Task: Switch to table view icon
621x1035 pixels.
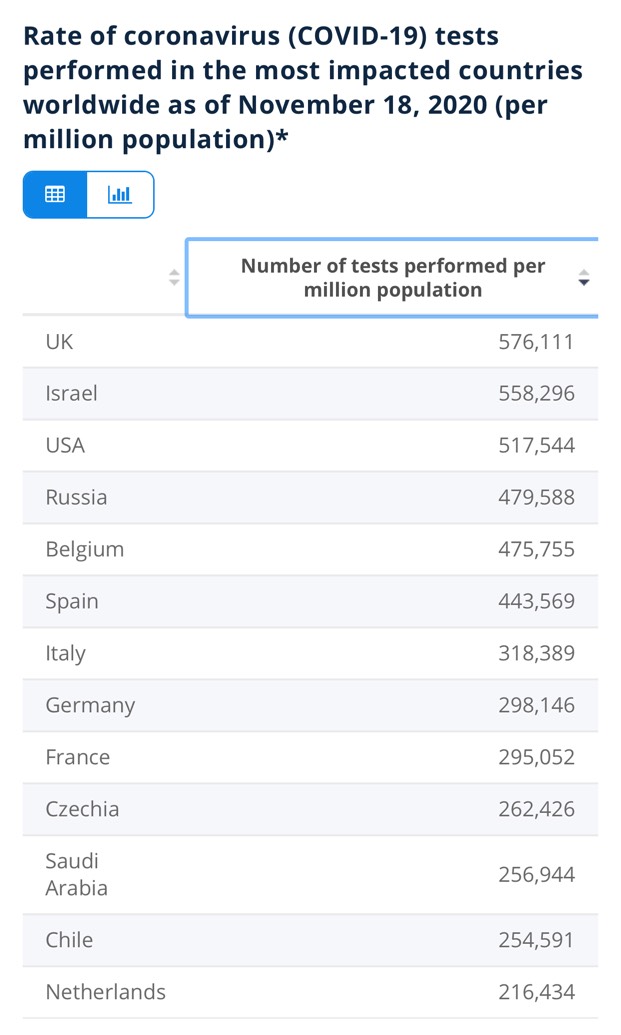Action: coord(55,194)
